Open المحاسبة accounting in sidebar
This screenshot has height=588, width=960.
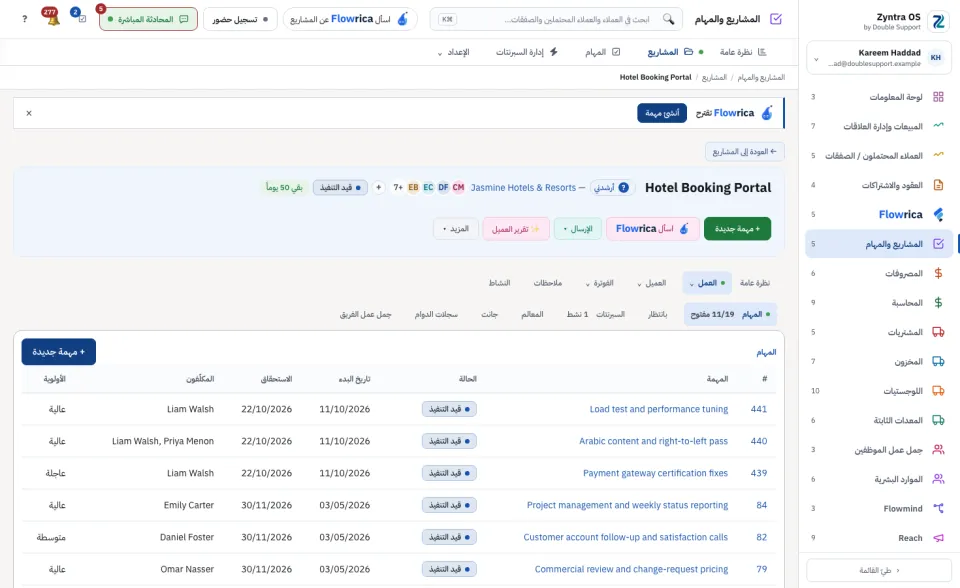point(879,303)
